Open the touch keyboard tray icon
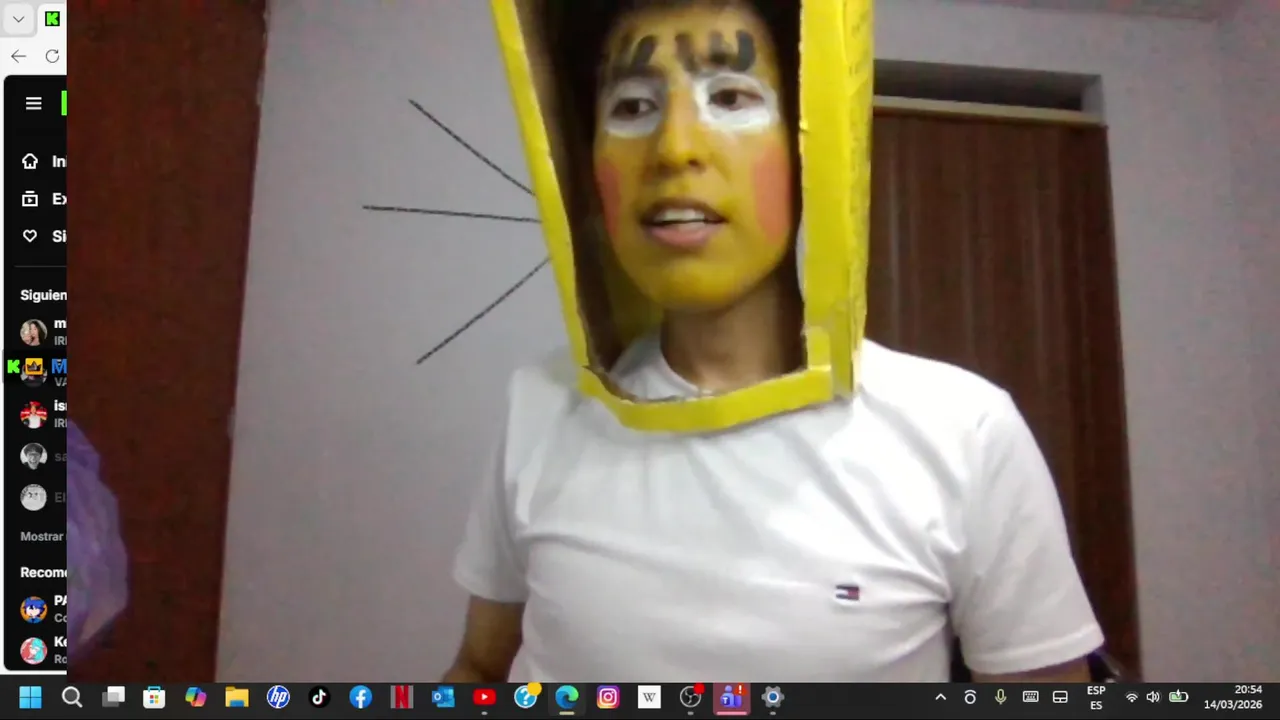 [x=1031, y=697]
